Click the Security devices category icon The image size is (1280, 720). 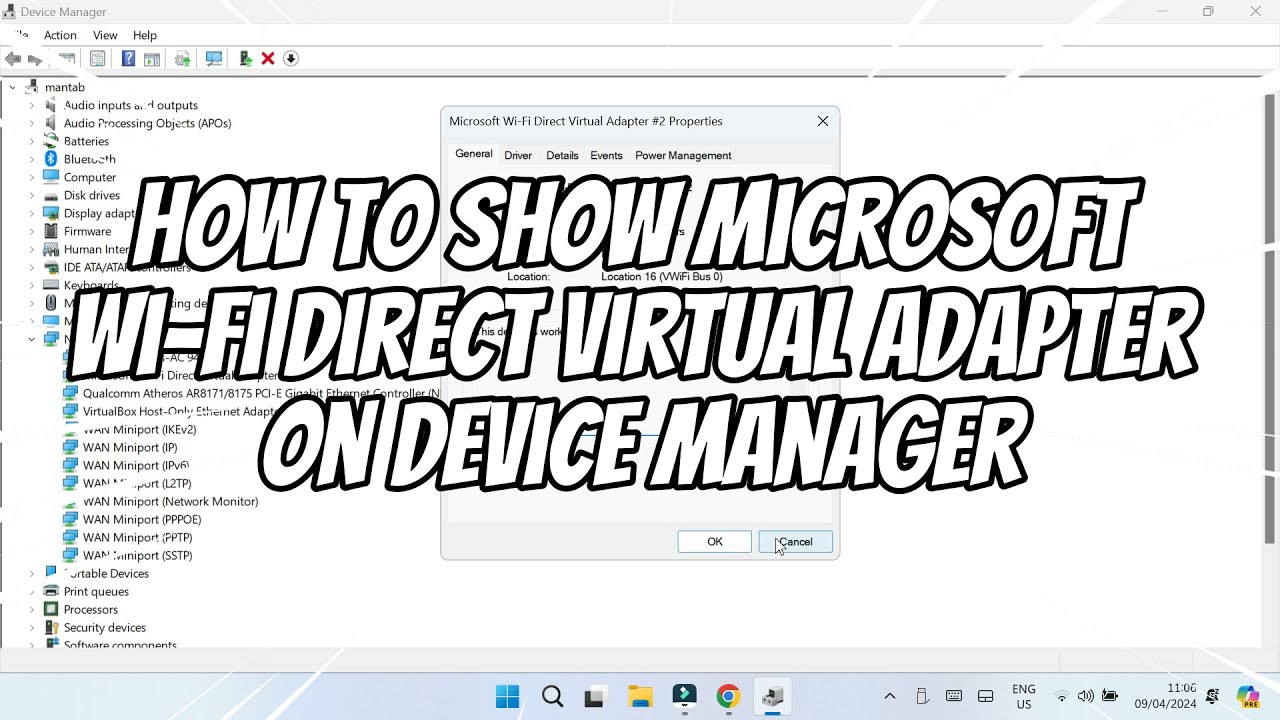(x=51, y=627)
